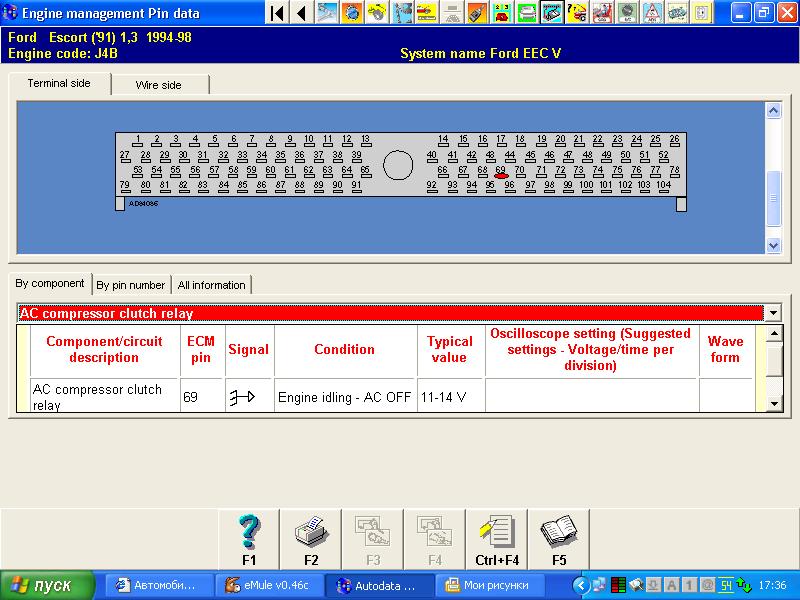This screenshot has width=800, height=600.
Task: Open the question-mark car fault icon
Action: 577,13
